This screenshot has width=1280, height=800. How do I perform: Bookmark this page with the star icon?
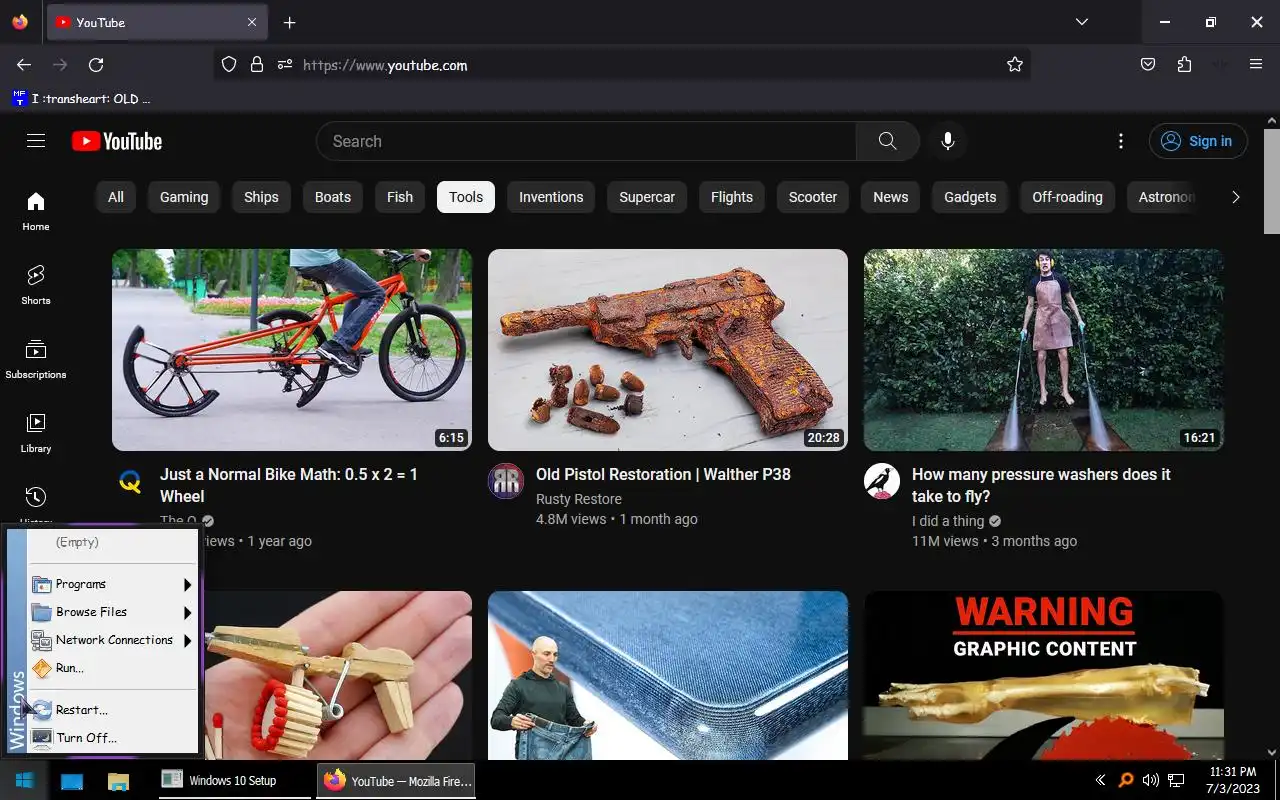click(1015, 65)
